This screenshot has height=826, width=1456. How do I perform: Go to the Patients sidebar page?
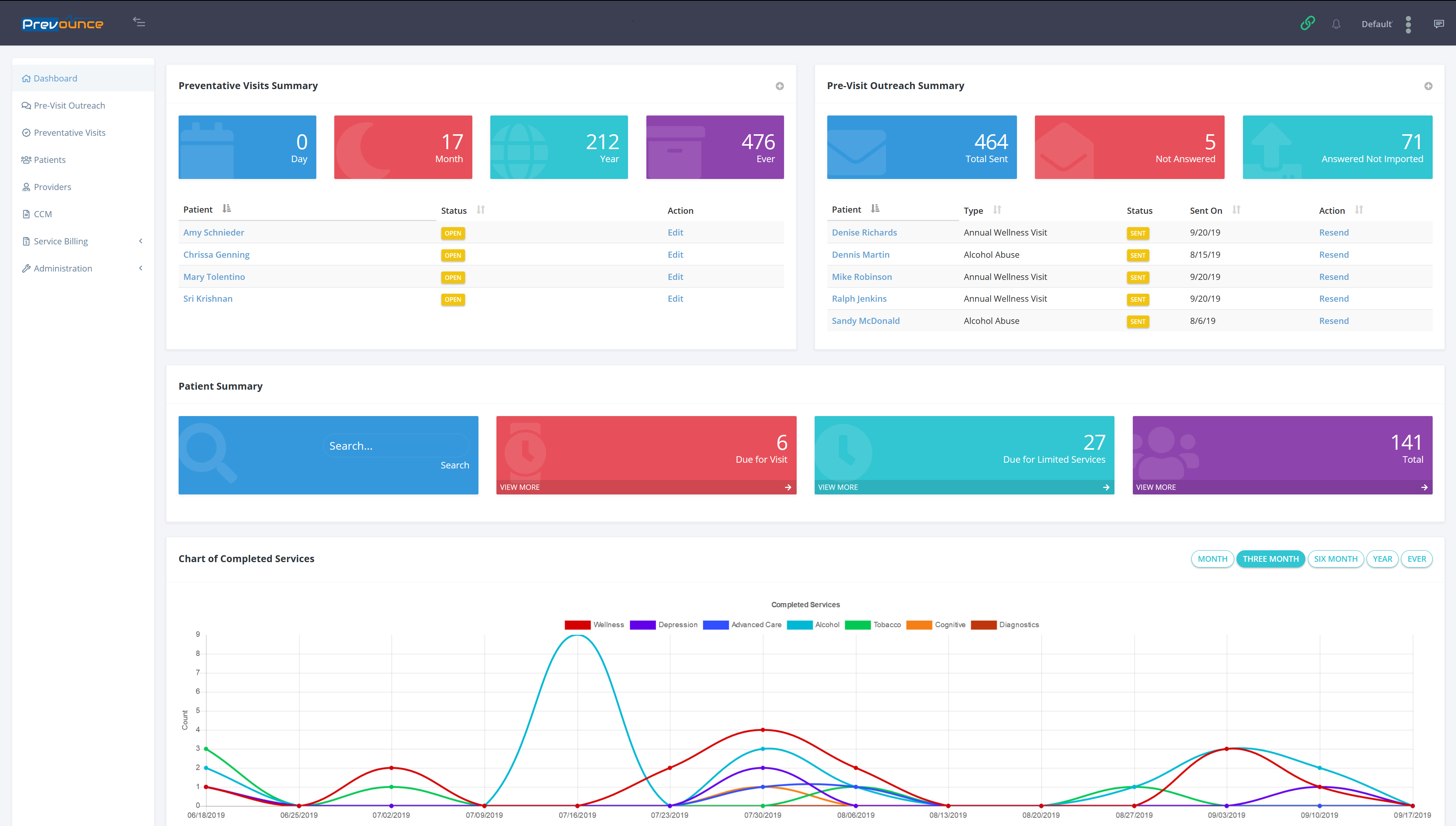(49, 160)
